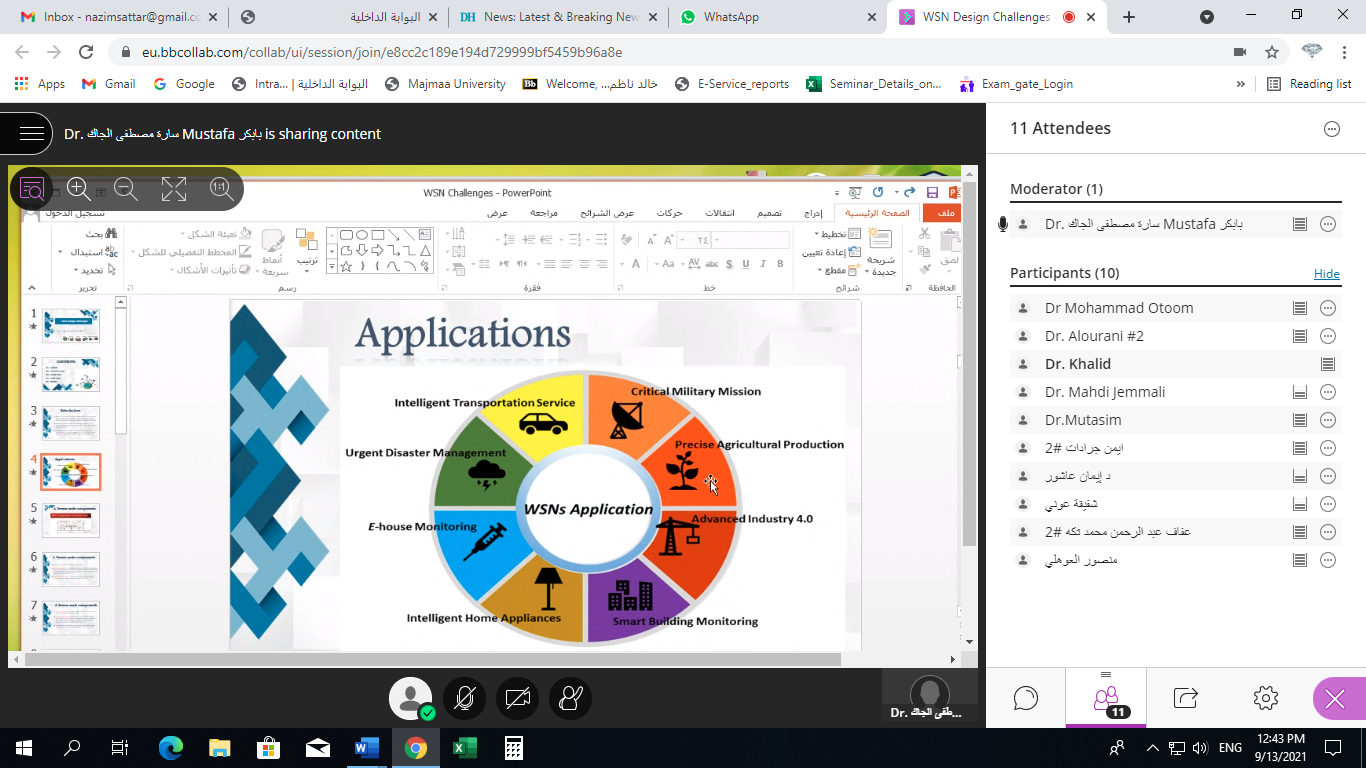
Task: Toggle microphone audio sharing on
Action: (x=464, y=698)
